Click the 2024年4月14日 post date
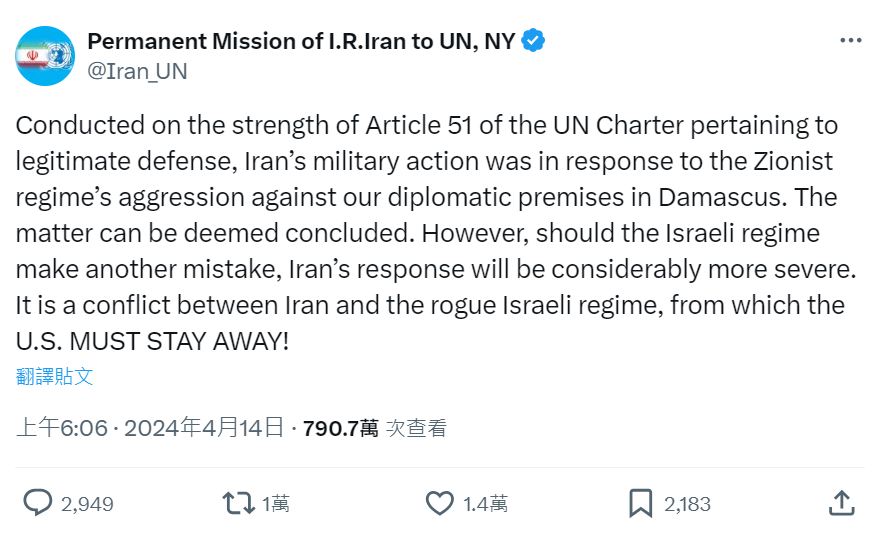877x533 pixels. (204, 428)
